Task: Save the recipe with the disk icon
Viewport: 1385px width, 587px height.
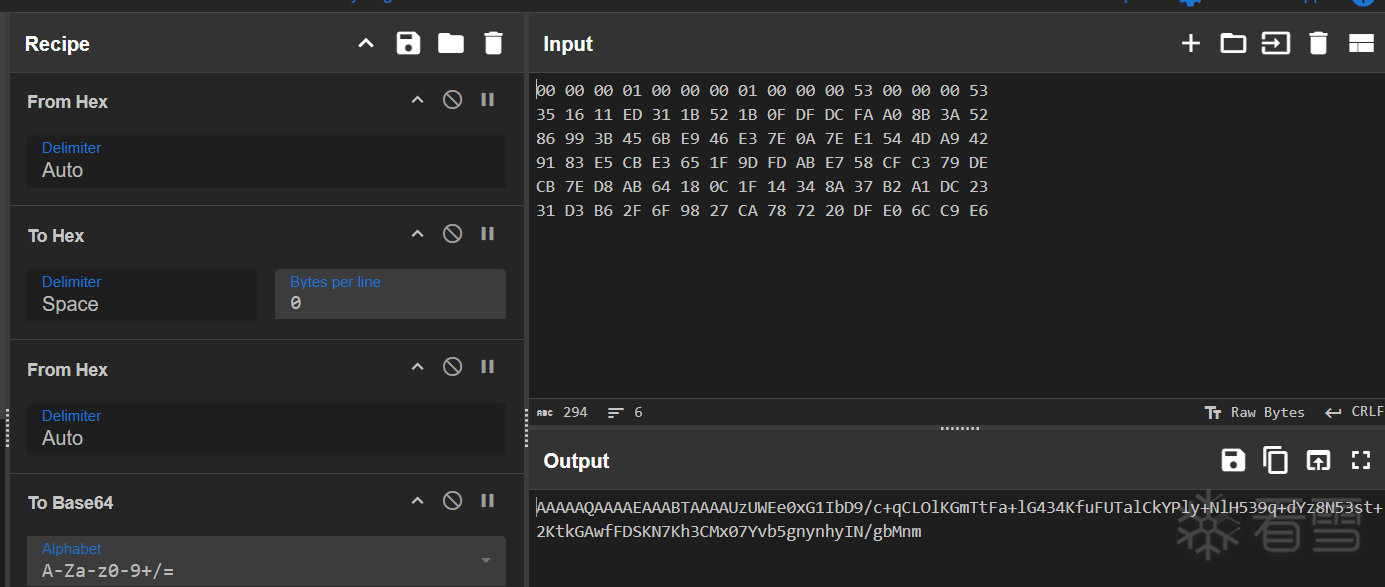Action: [x=408, y=43]
